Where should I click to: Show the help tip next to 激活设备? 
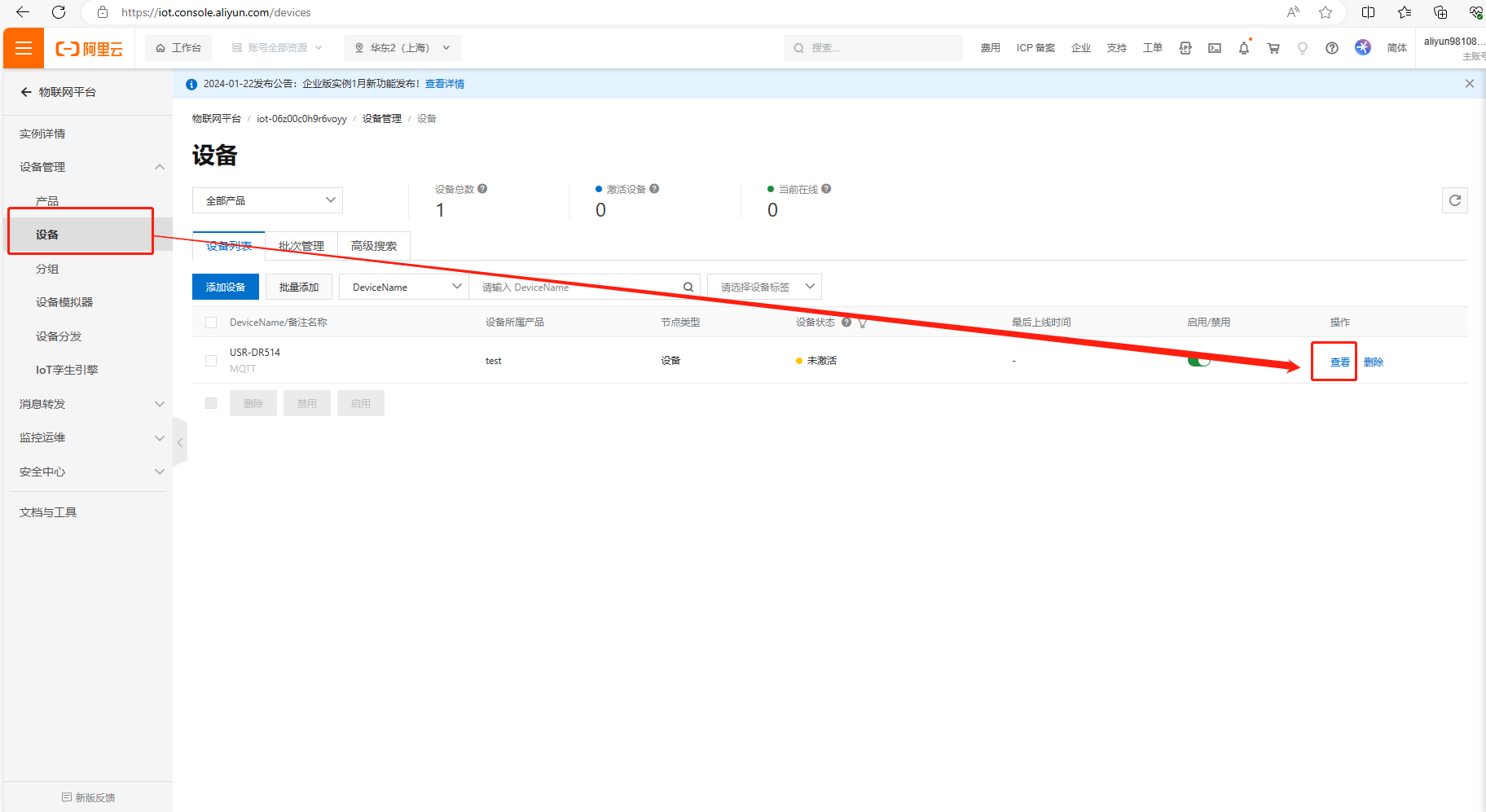click(x=654, y=189)
